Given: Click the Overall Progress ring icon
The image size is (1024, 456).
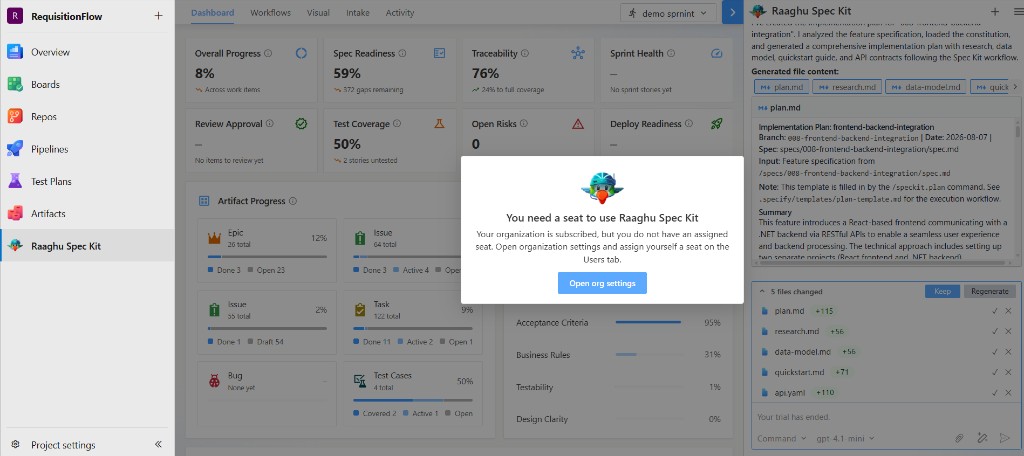Looking at the screenshot, I should coord(301,54).
